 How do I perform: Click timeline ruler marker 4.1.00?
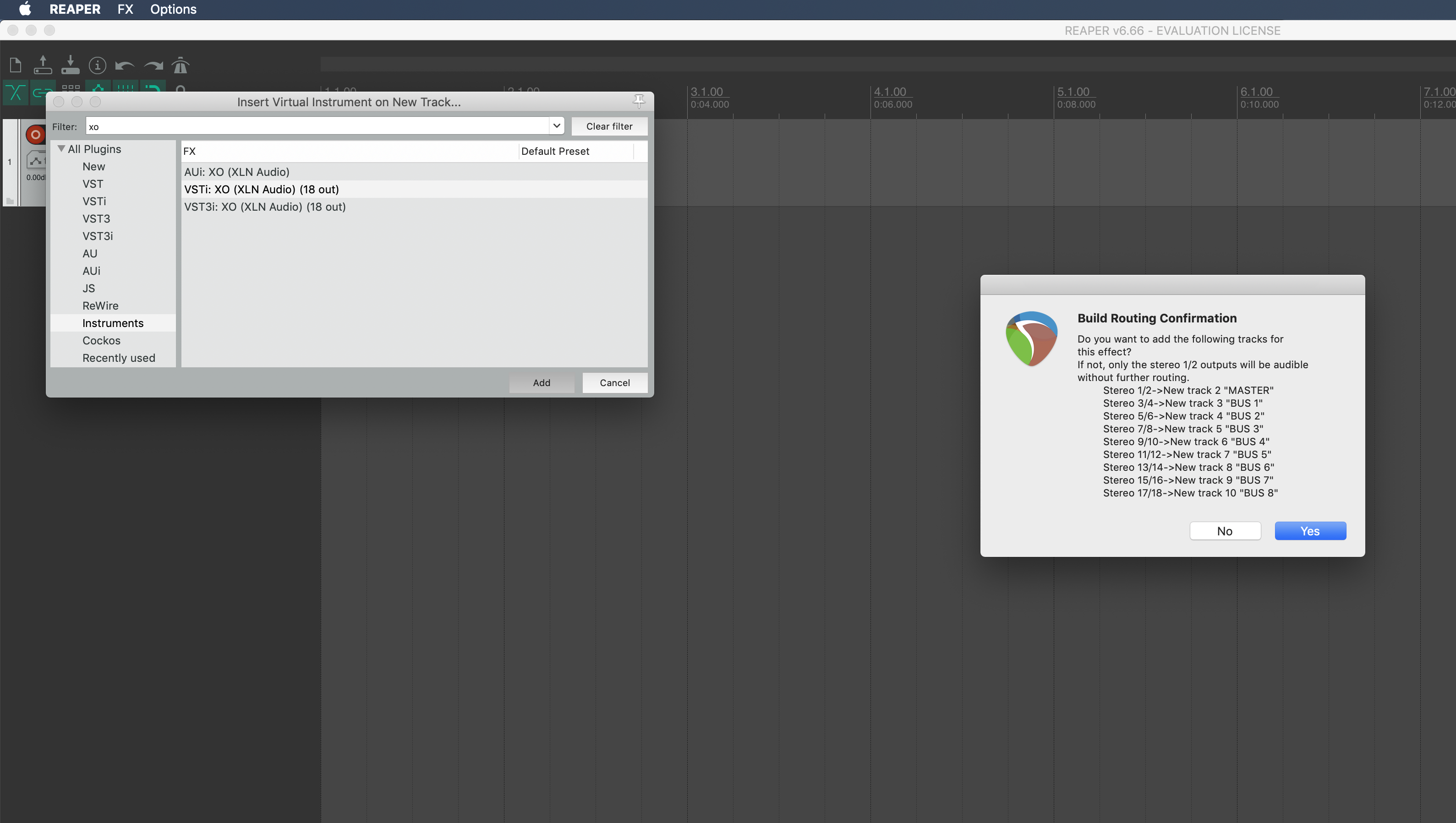(x=890, y=92)
